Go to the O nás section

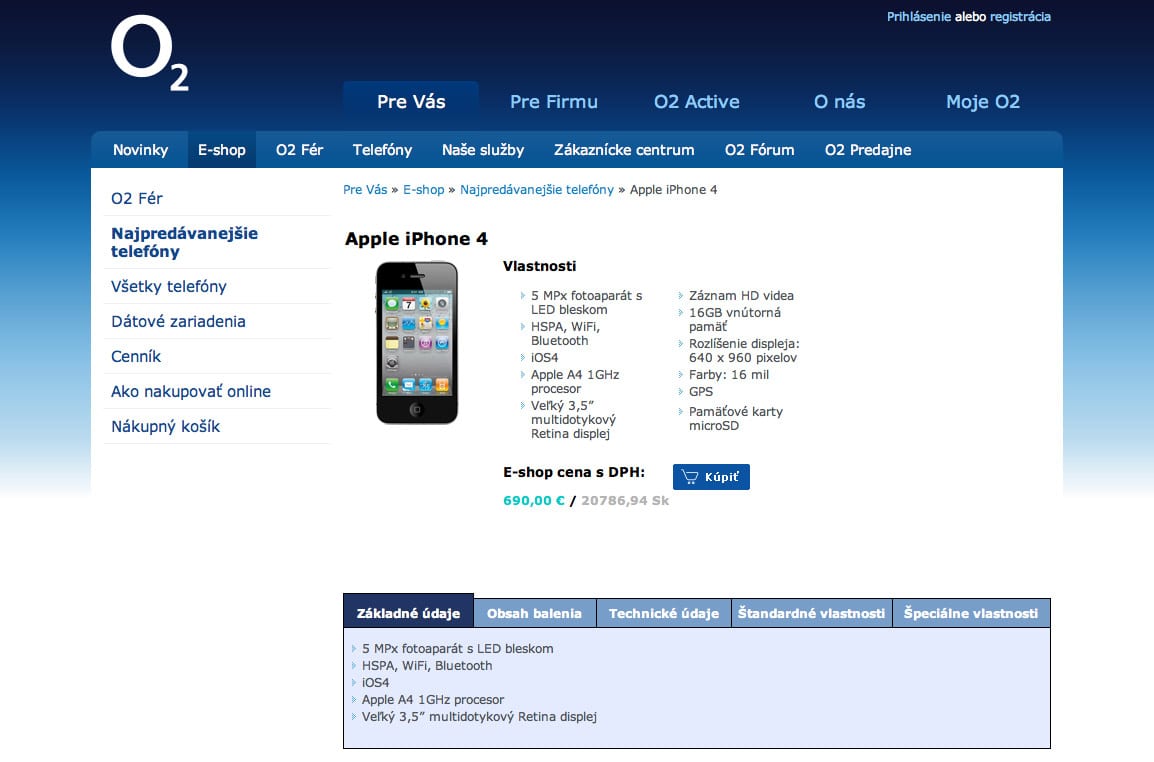coord(839,102)
